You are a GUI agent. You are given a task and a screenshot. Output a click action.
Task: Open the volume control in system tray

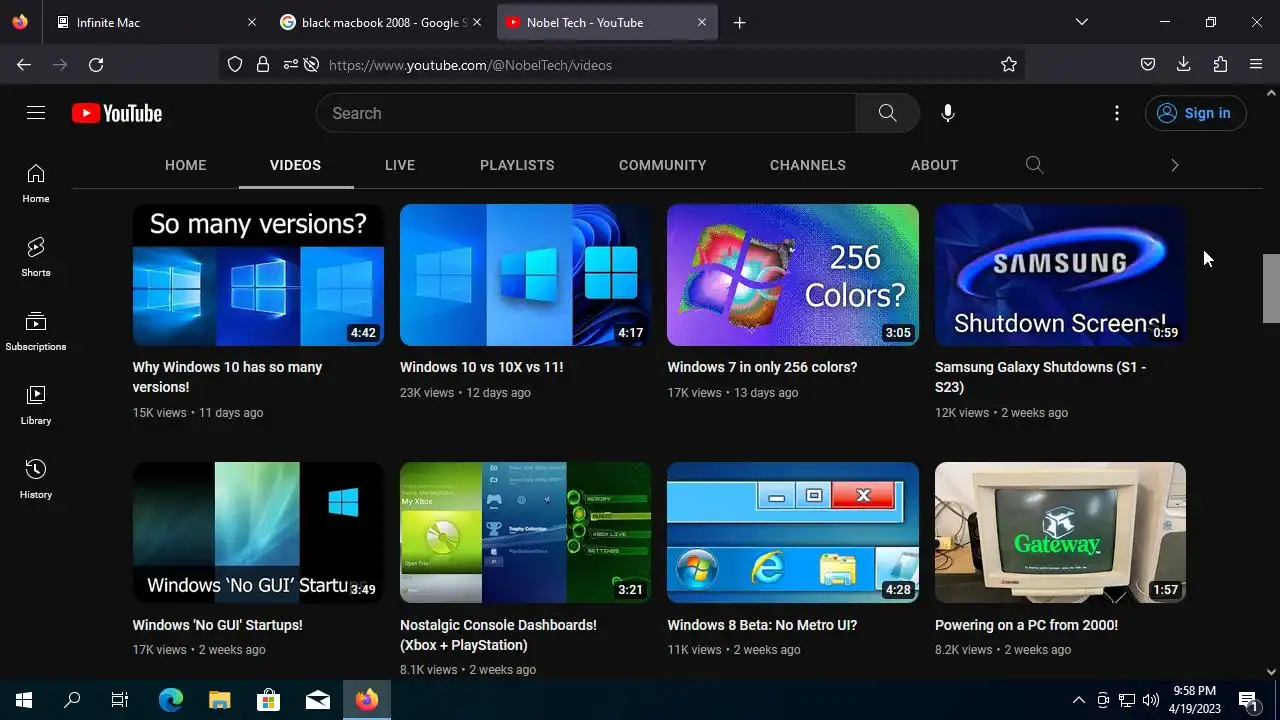click(1151, 700)
